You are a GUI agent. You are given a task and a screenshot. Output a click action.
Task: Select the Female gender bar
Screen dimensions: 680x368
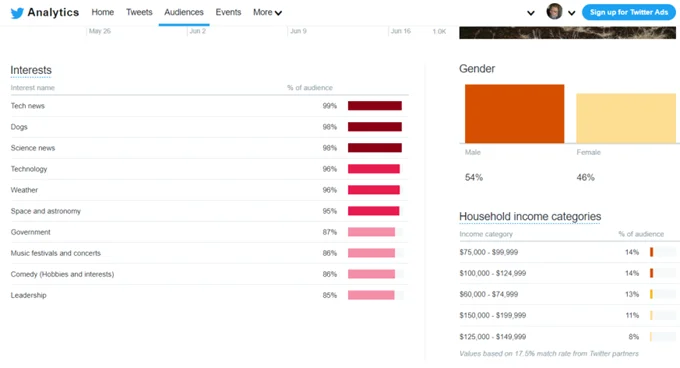(x=626, y=118)
